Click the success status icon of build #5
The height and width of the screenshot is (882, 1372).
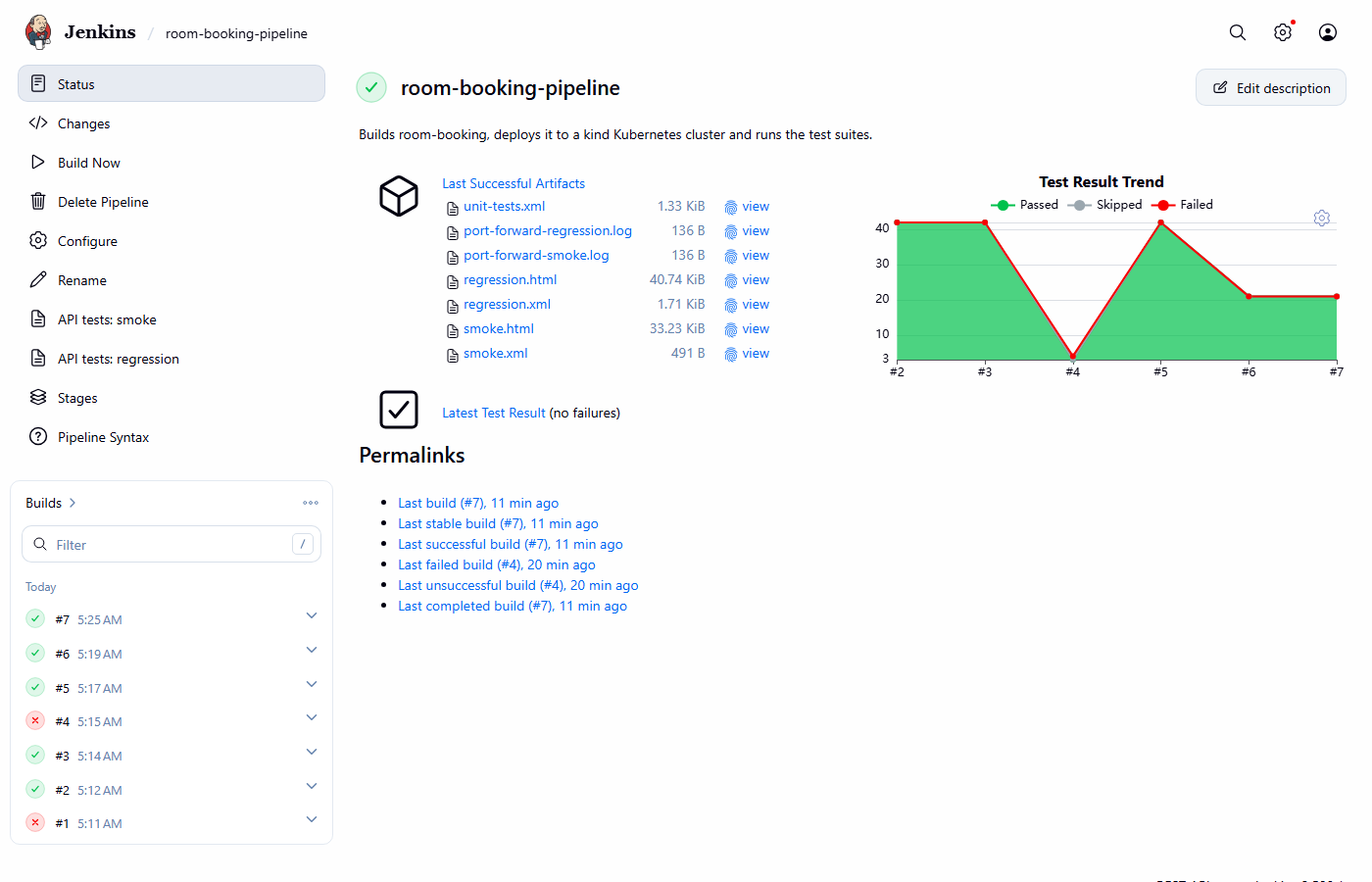click(x=35, y=687)
